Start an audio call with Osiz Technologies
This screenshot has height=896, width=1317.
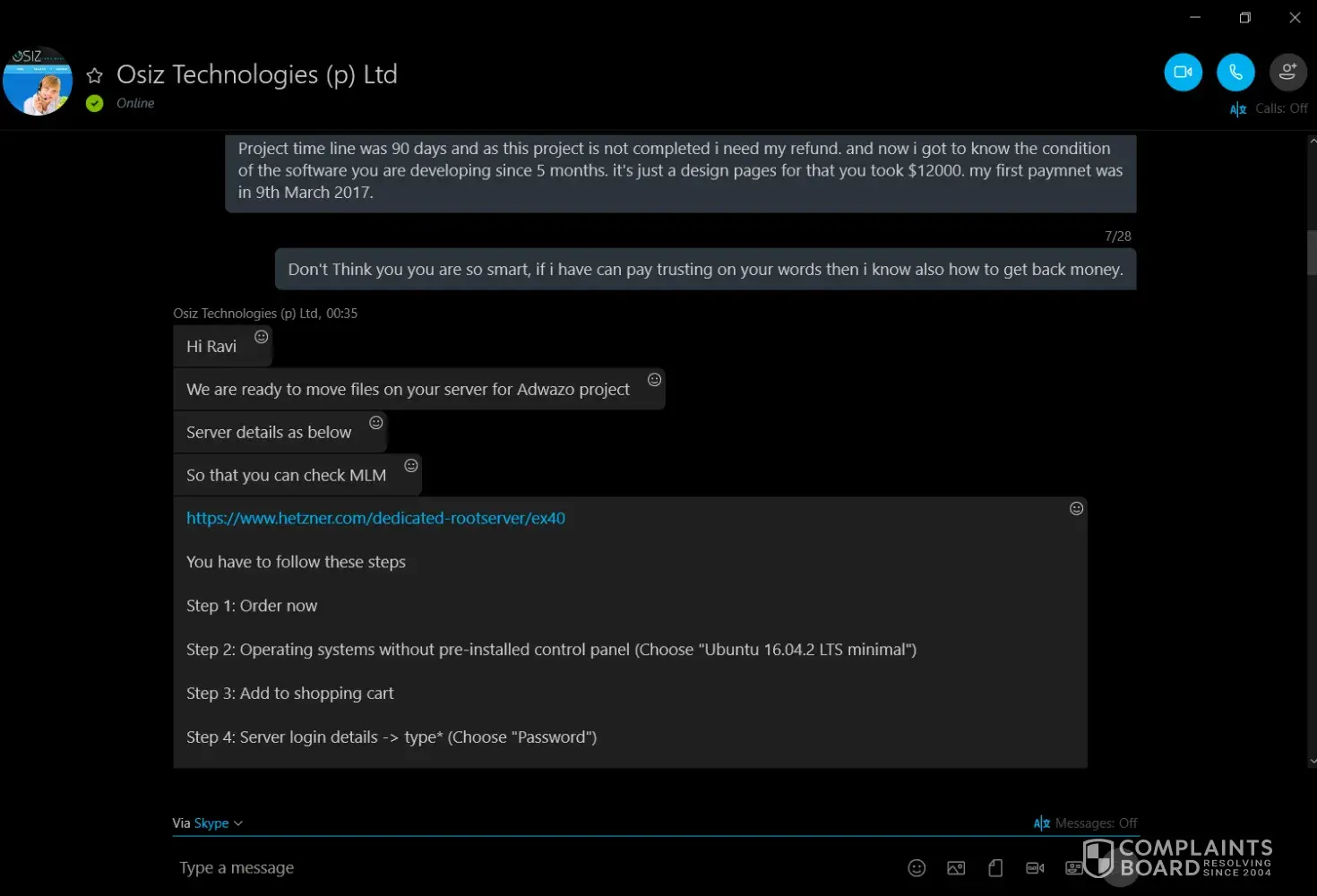click(1235, 73)
